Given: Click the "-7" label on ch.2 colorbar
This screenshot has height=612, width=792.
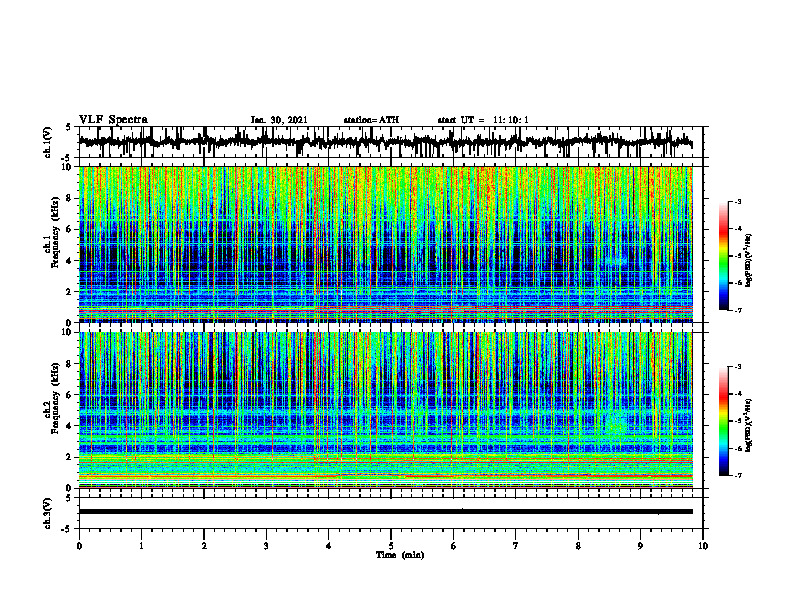Looking at the screenshot, I should pos(737,475).
